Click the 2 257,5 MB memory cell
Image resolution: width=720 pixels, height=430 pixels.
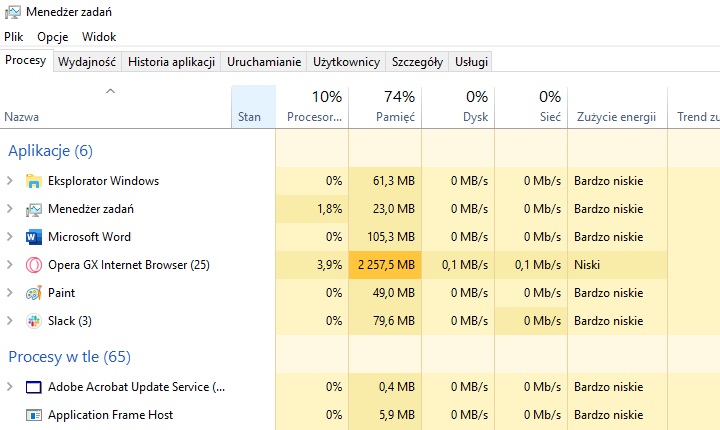(x=385, y=265)
